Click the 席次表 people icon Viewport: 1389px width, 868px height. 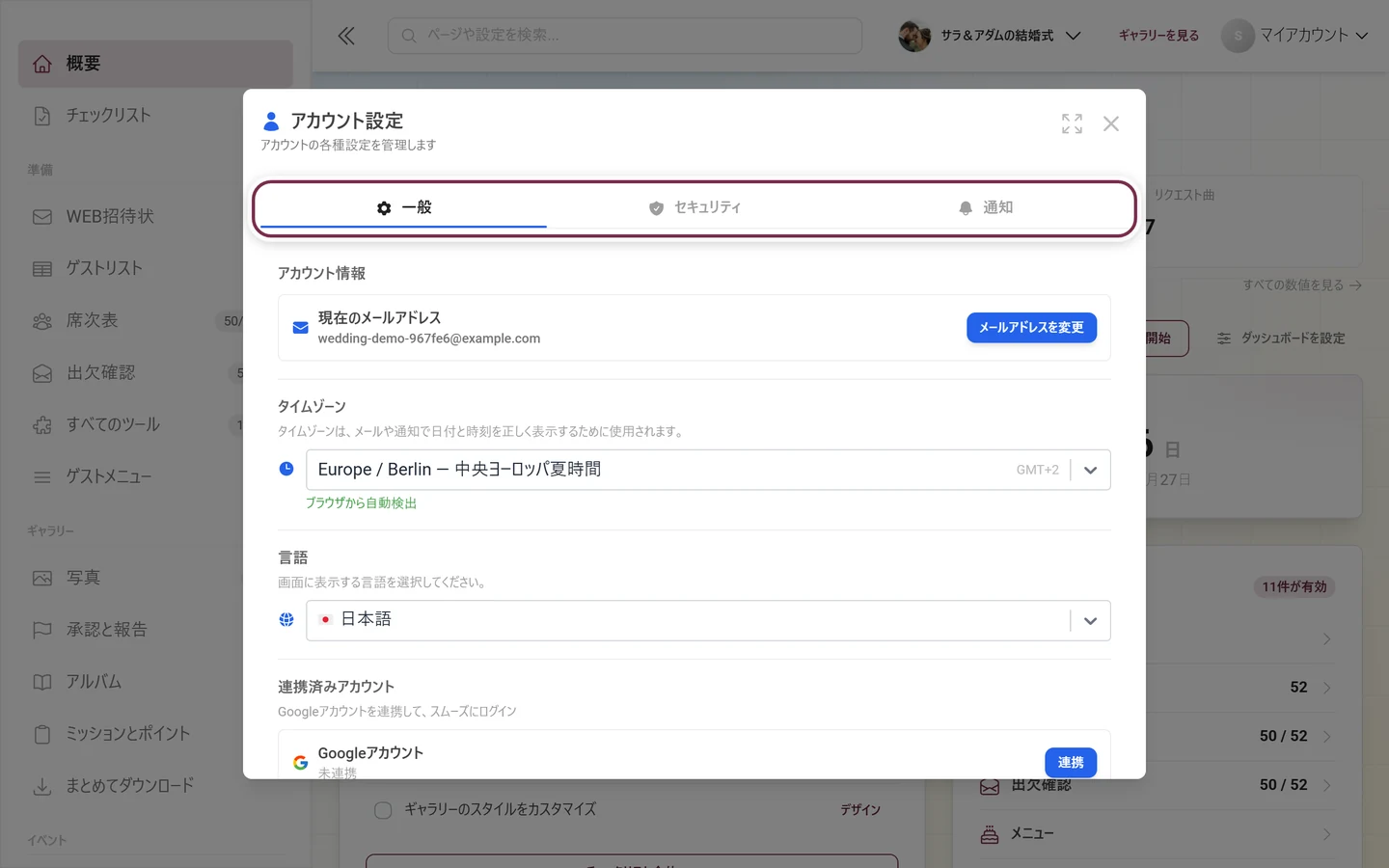(x=42, y=321)
